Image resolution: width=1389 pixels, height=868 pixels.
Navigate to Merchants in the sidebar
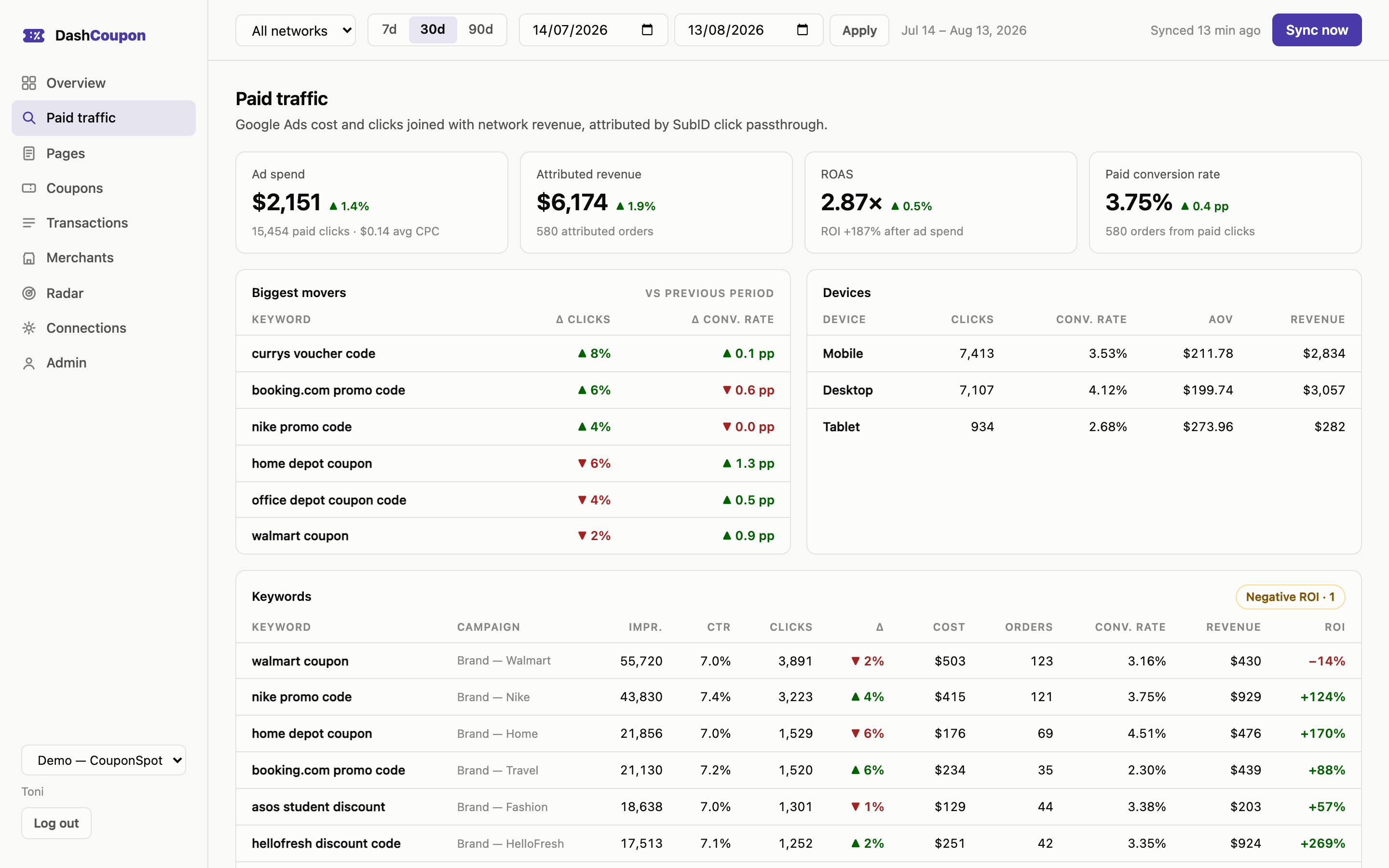(x=104, y=258)
